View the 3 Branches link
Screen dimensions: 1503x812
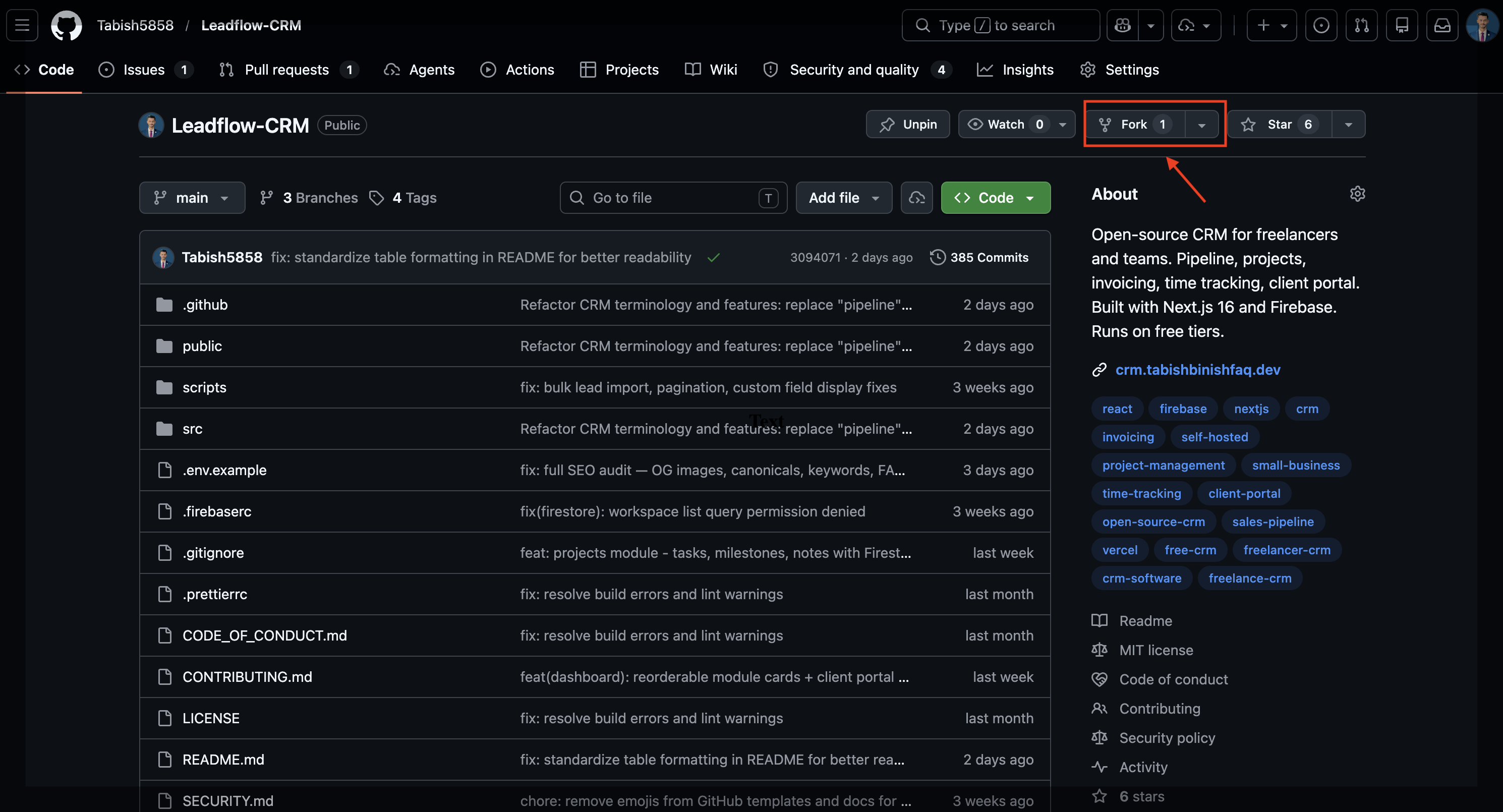[309, 198]
